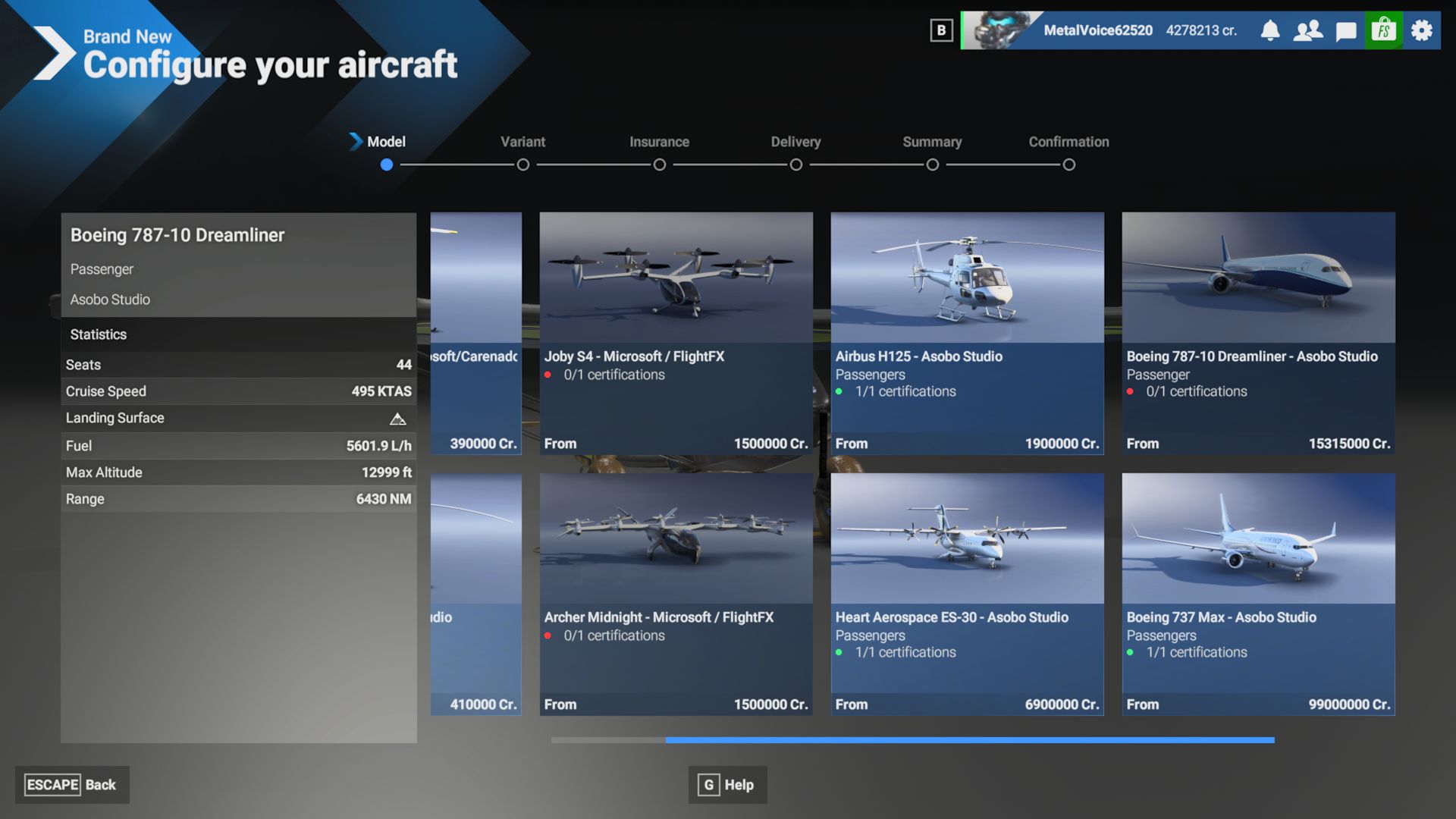The width and height of the screenshot is (1456, 819).
Task: Click the blue horizontal scrollbar
Action: (969, 739)
